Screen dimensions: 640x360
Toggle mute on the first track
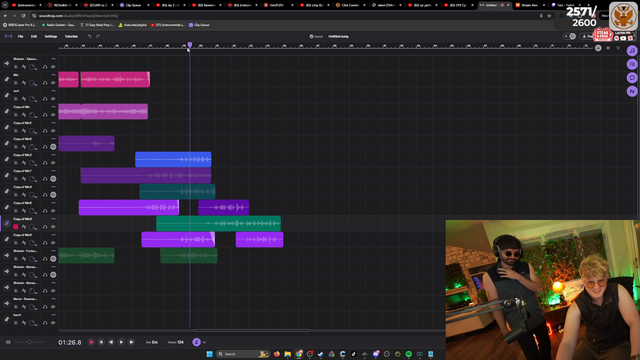[16, 67]
